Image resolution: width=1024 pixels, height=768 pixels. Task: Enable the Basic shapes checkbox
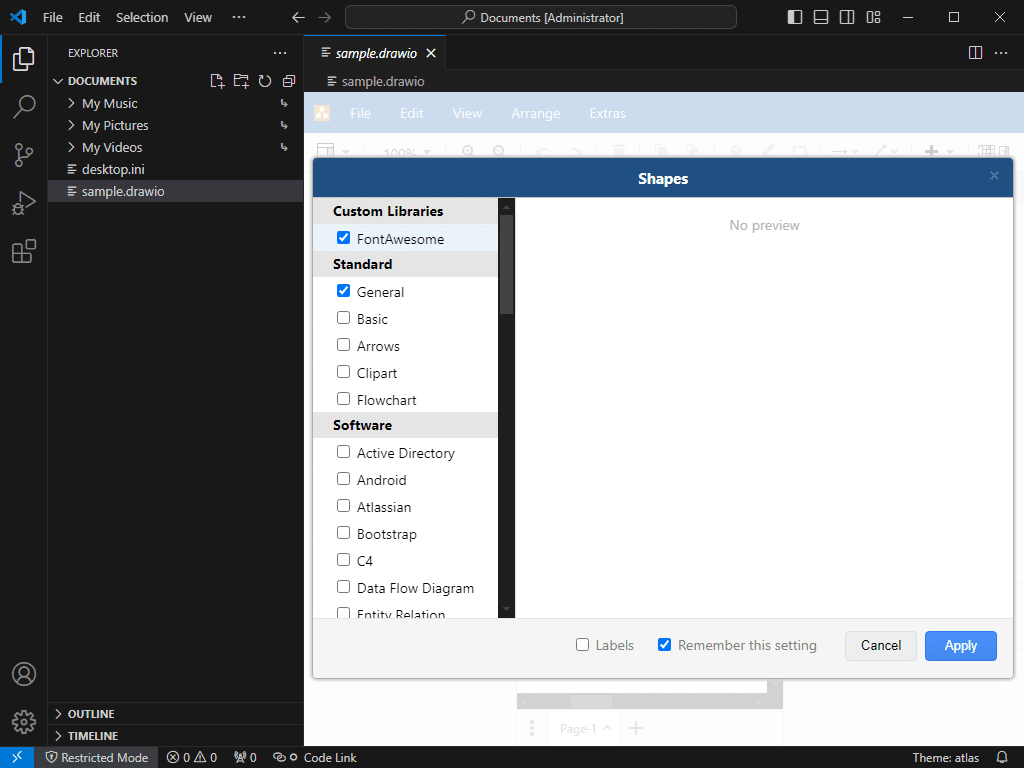[x=344, y=318]
